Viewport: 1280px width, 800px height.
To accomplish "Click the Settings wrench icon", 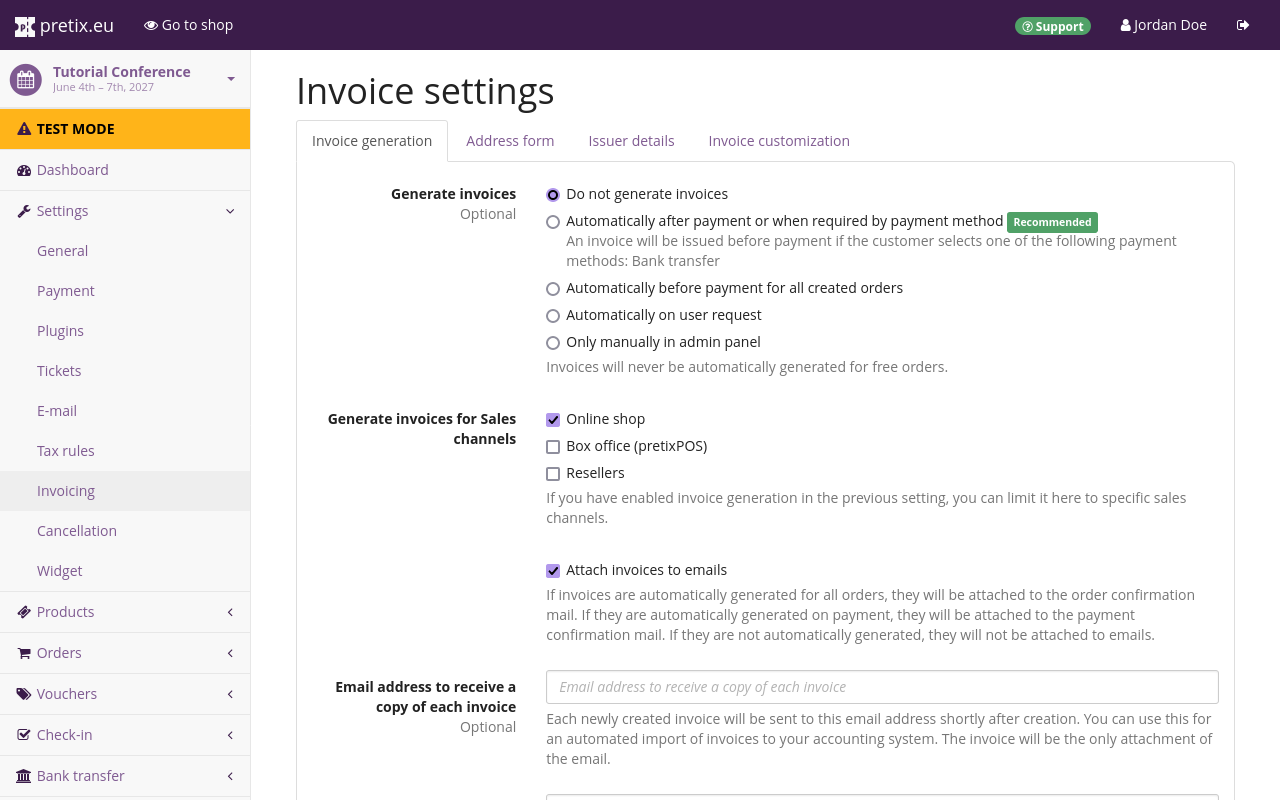I will pos(24,211).
